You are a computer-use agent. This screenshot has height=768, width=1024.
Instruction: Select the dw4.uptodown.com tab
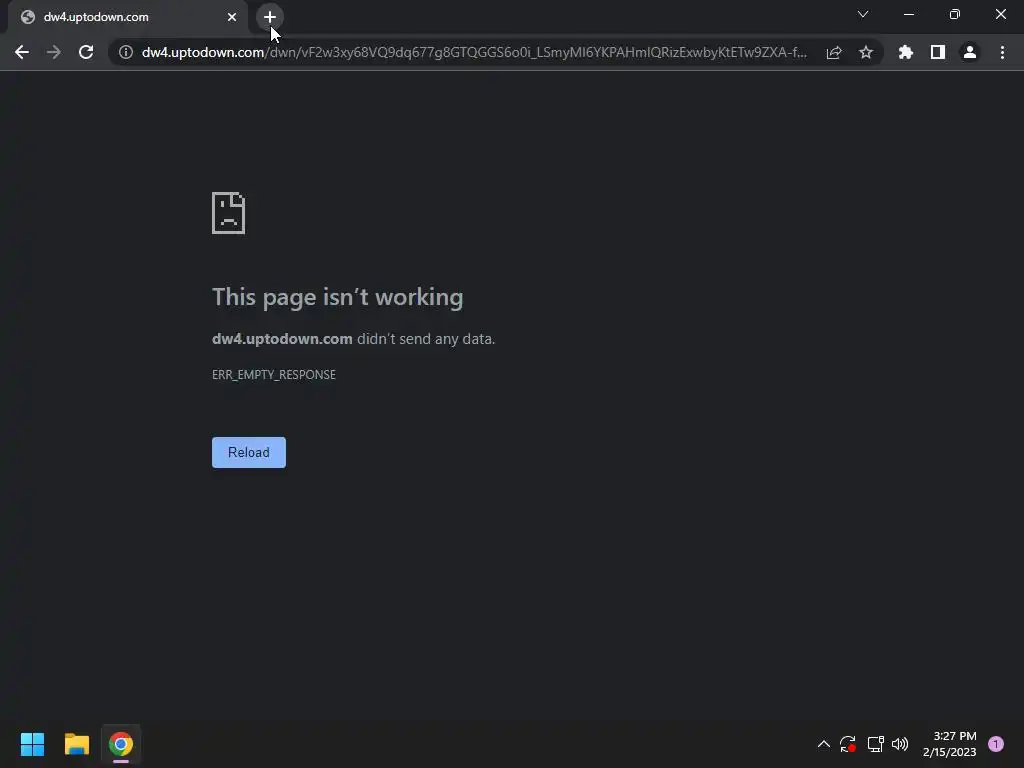[x=128, y=17]
